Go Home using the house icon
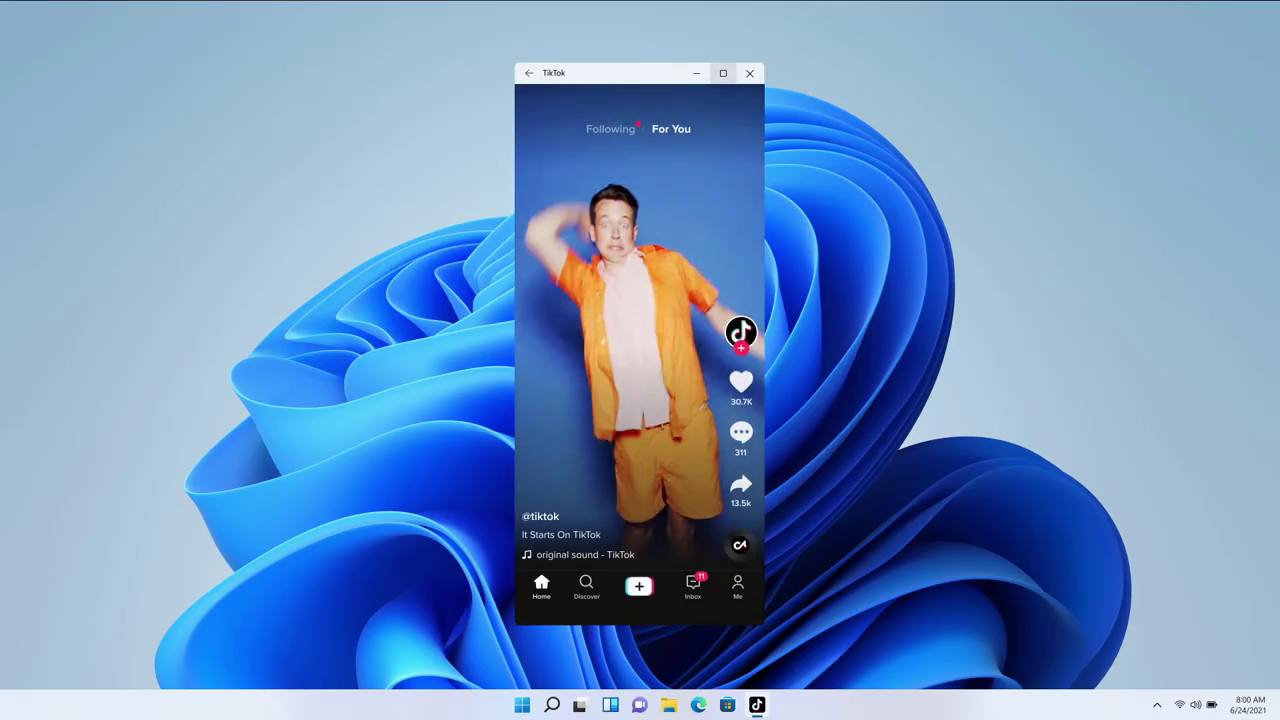This screenshot has width=1280, height=720. tap(541, 586)
